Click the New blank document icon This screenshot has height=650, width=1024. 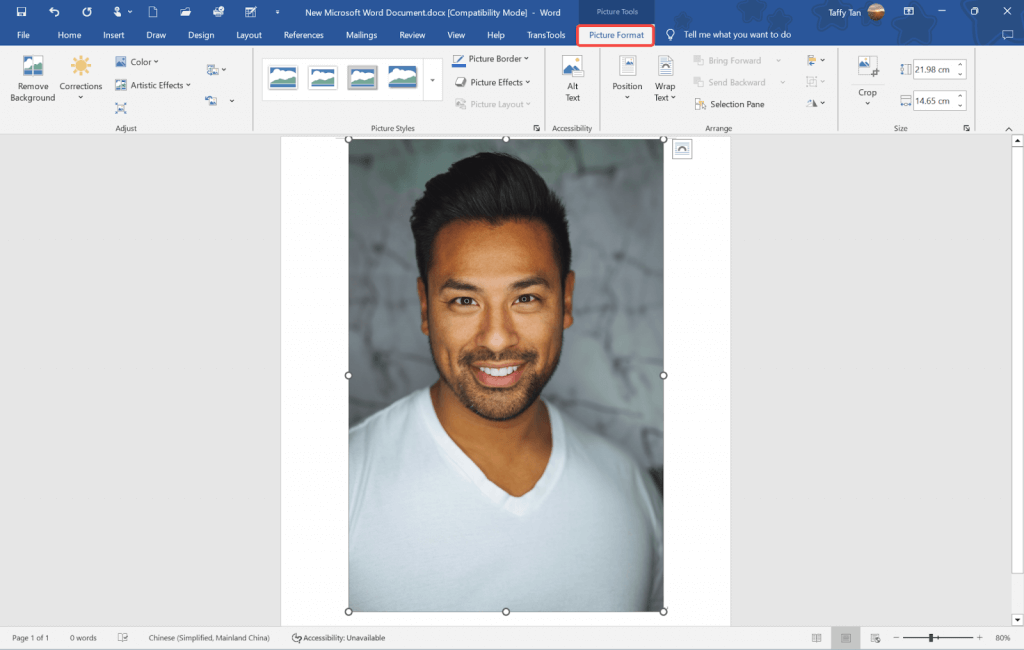pos(153,12)
